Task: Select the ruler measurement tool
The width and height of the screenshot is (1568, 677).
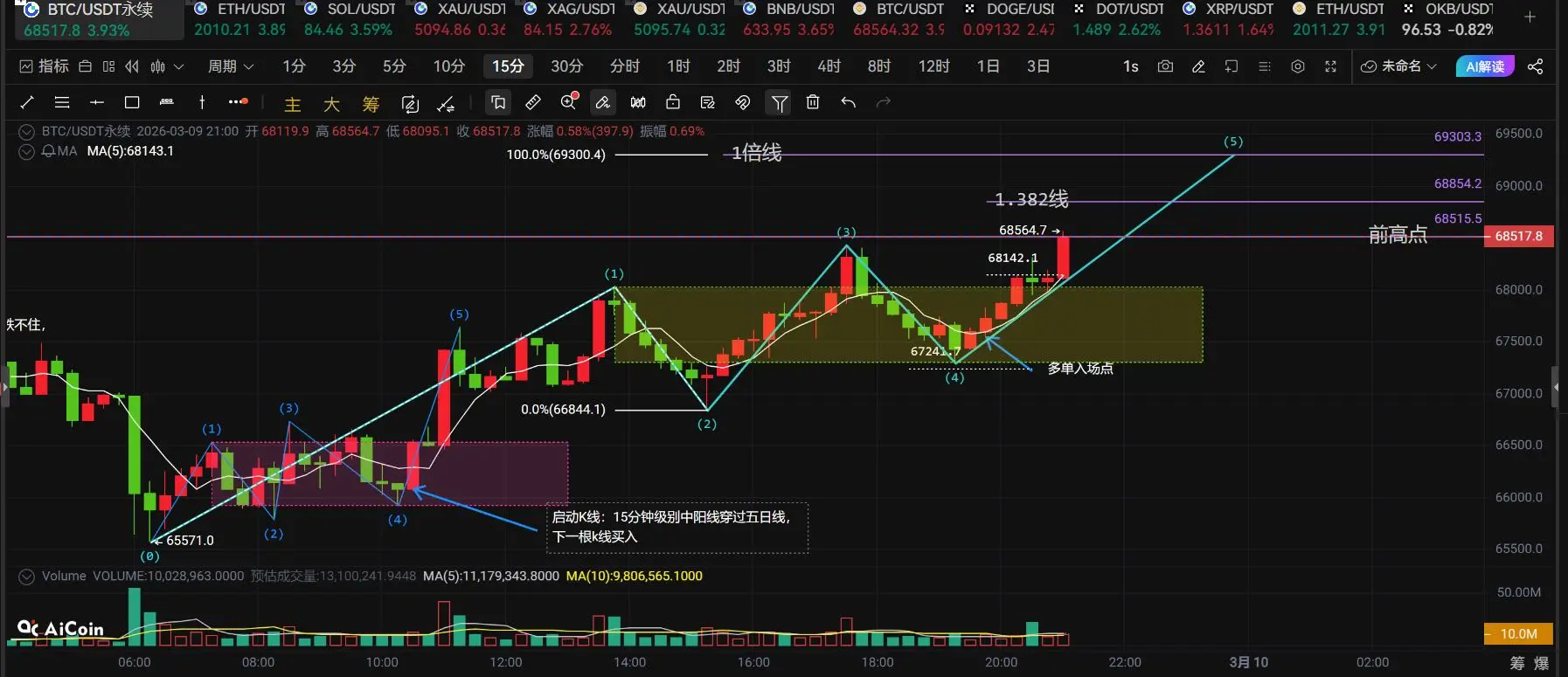Action: (533, 103)
